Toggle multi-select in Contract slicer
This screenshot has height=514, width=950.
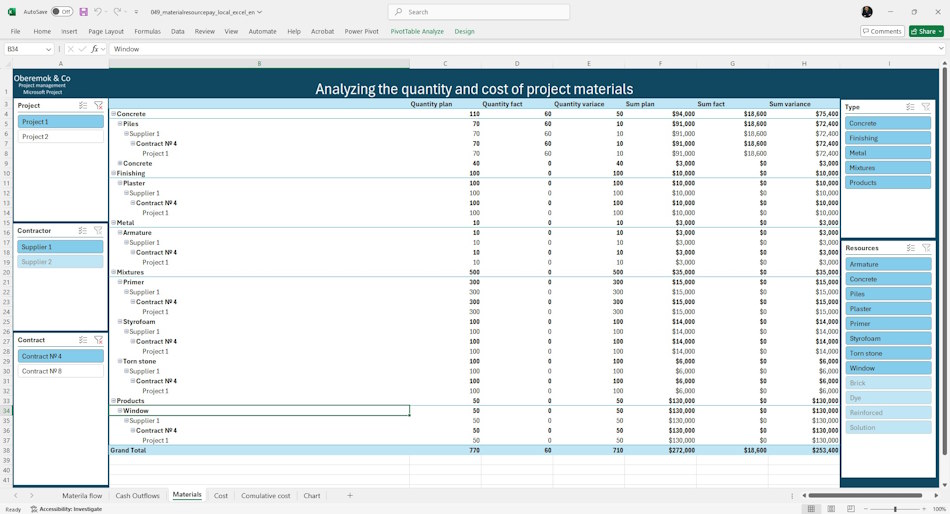[83, 340]
